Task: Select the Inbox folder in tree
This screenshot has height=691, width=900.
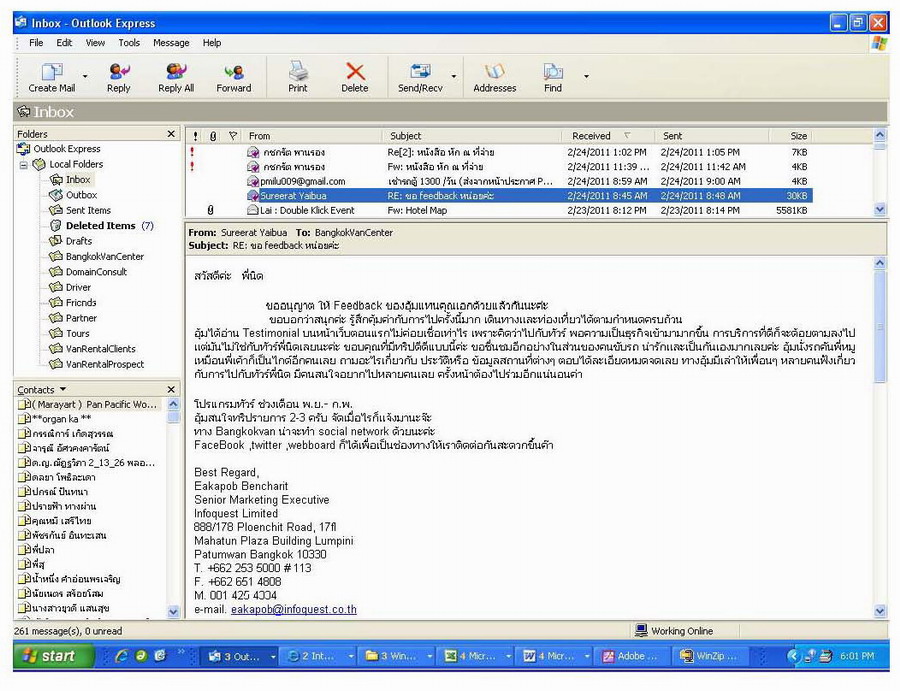Action: coord(78,180)
